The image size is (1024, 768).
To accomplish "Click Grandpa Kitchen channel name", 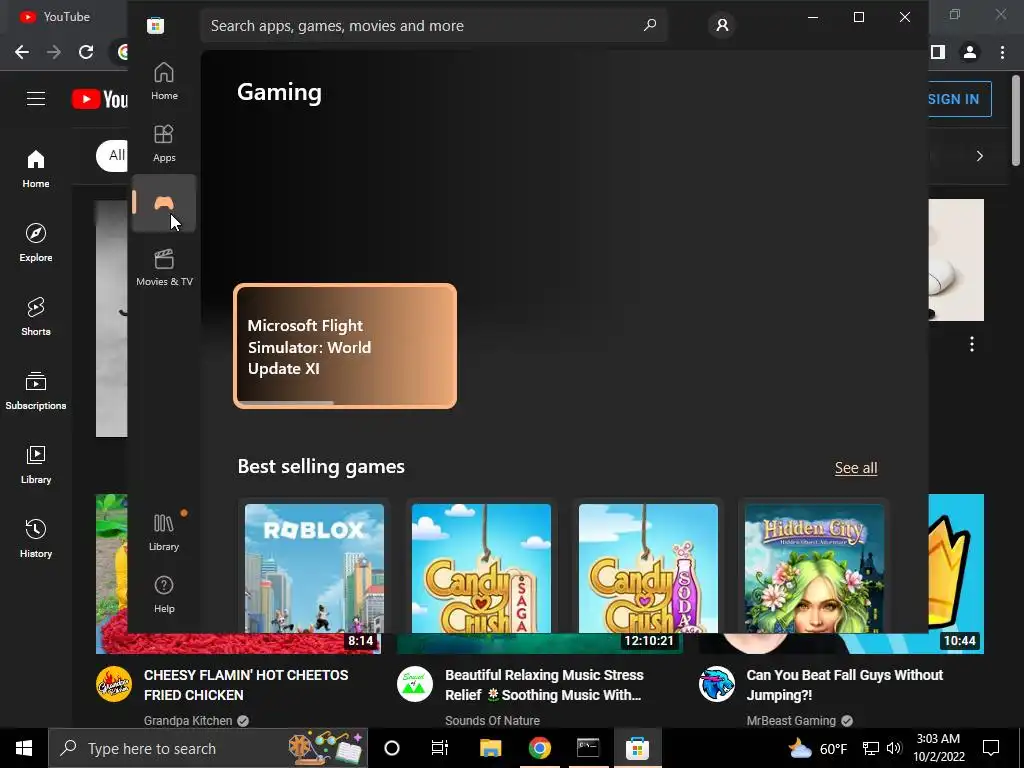I will coord(188,720).
